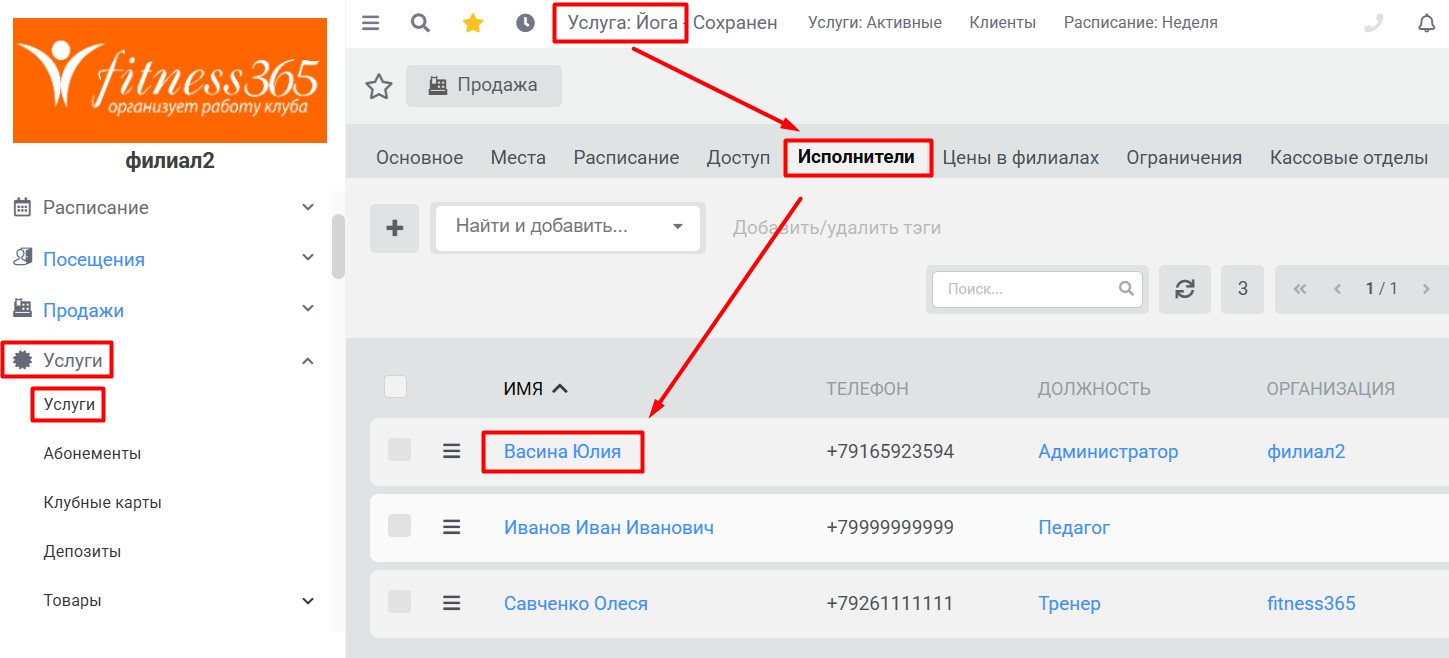Expand the Продажи sidebar section

click(x=308, y=309)
